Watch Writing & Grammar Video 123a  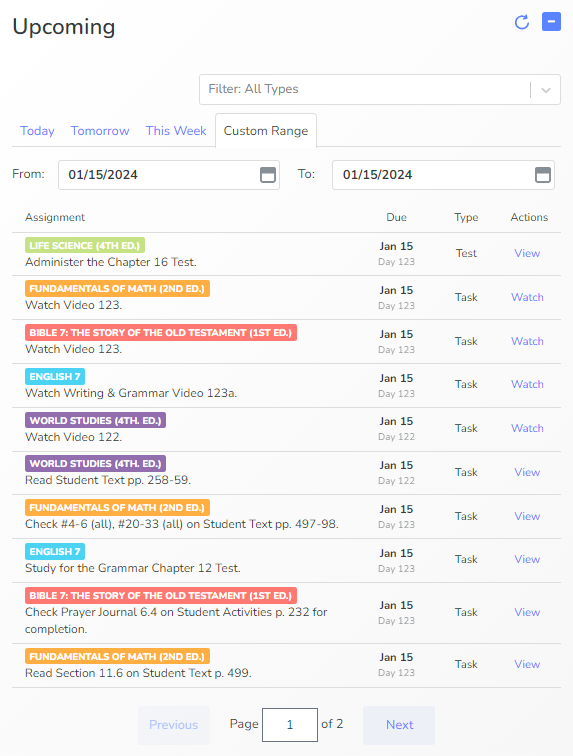pyautogui.click(x=527, y=384)
